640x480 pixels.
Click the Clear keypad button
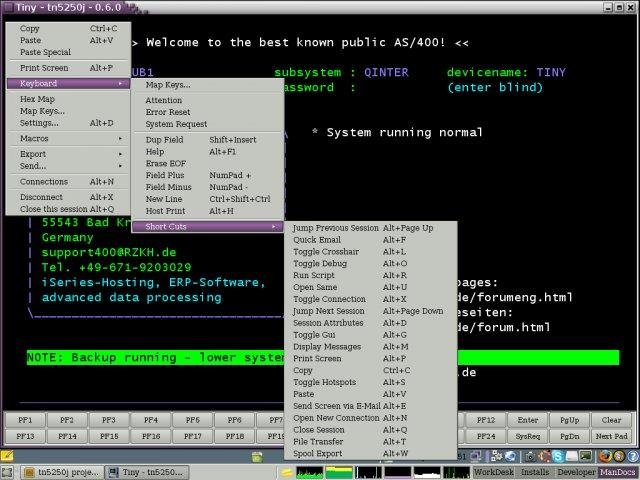[611, 420]
